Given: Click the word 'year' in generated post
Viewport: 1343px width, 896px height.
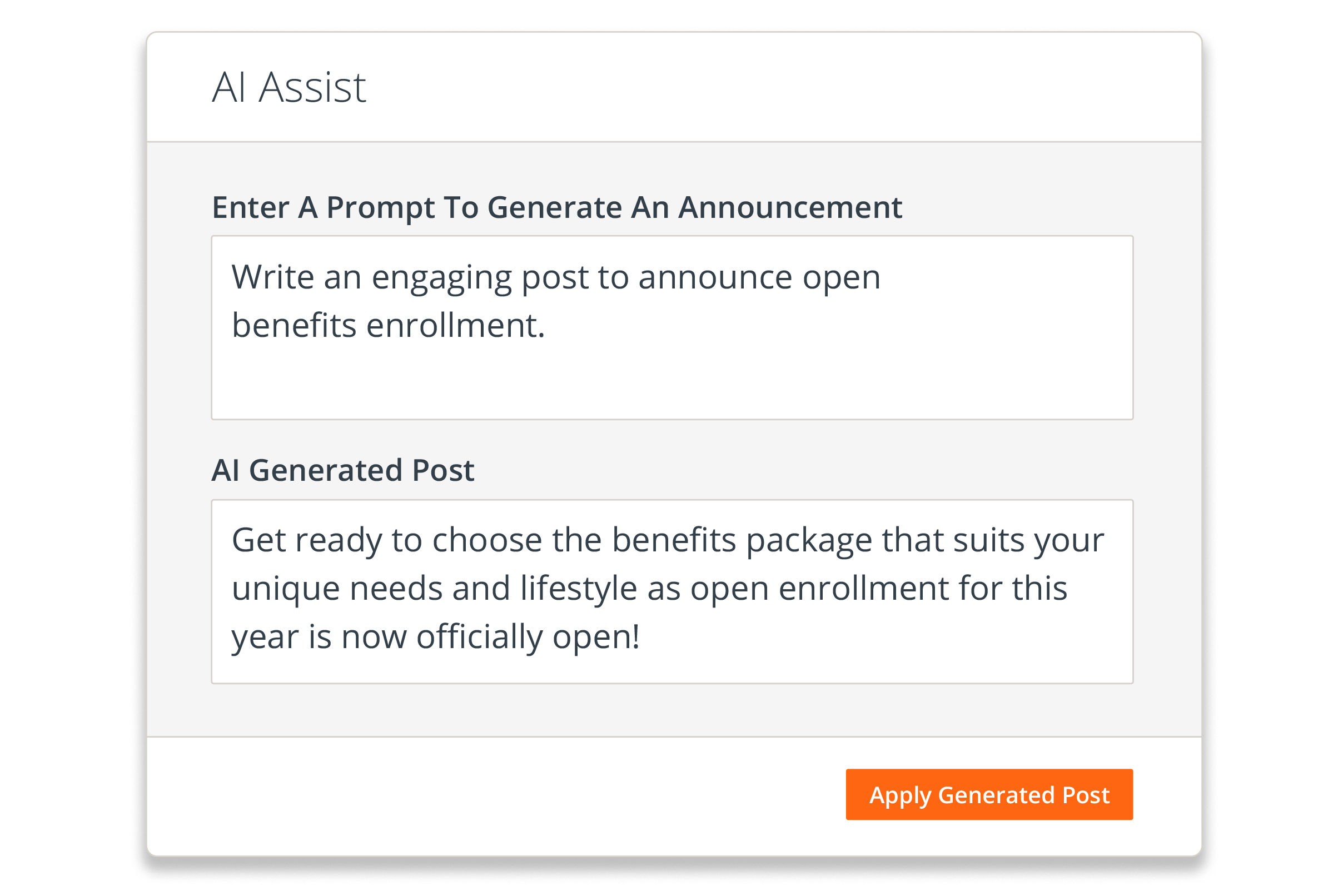Looking at the screenshot, I should [265, 638].
